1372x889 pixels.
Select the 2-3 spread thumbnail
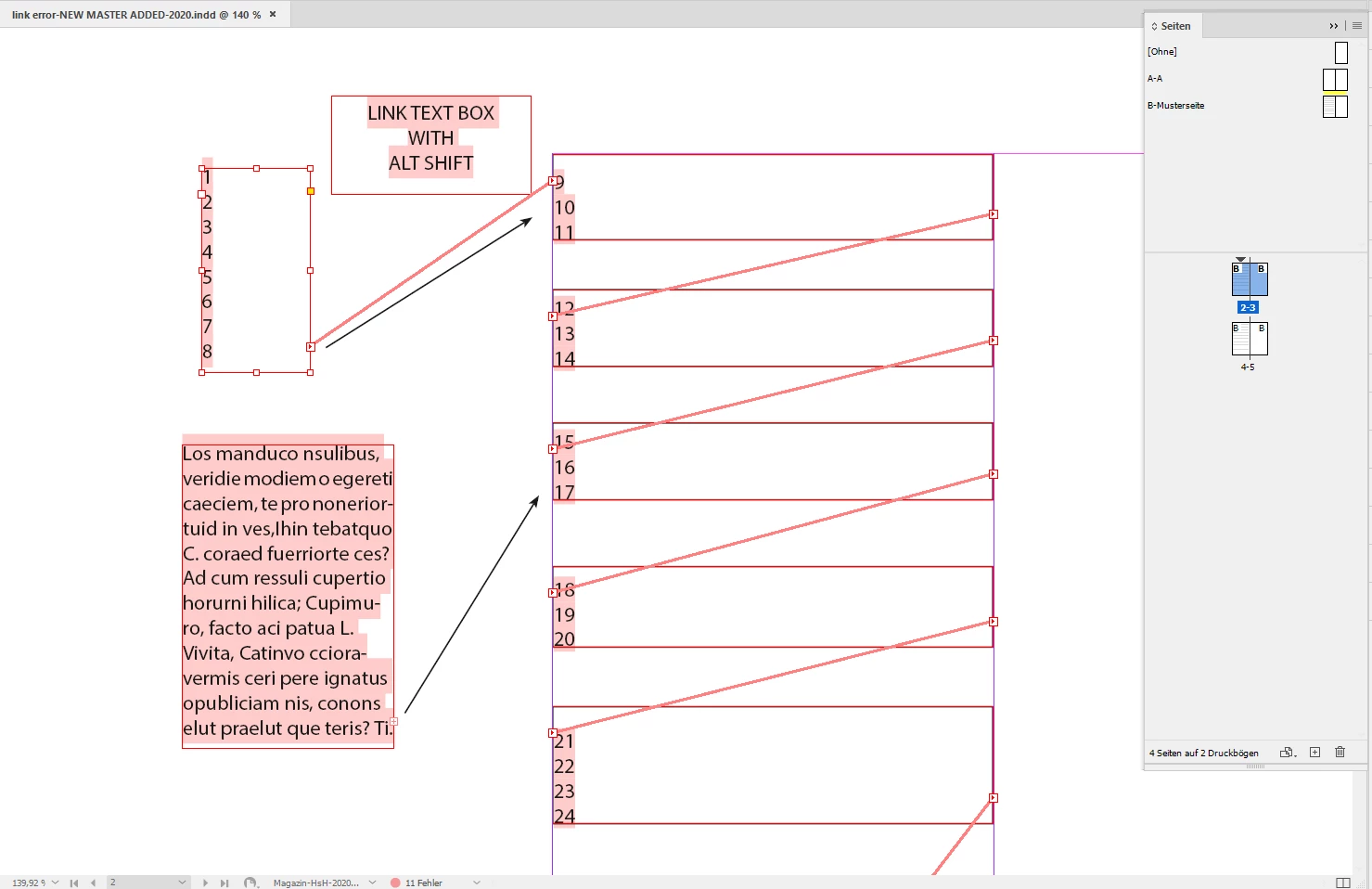[x=1250, y=279]
